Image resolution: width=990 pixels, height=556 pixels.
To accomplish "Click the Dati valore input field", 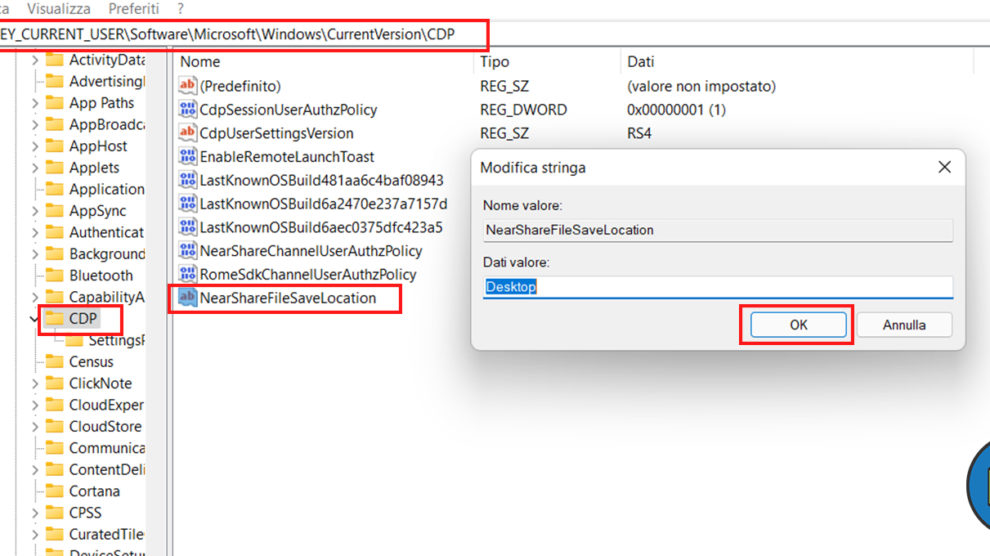I will coord(718,287).
